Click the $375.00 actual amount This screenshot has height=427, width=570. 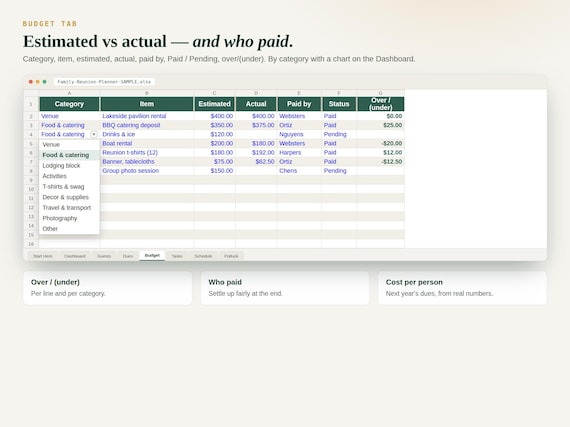(x=263, y=125)
